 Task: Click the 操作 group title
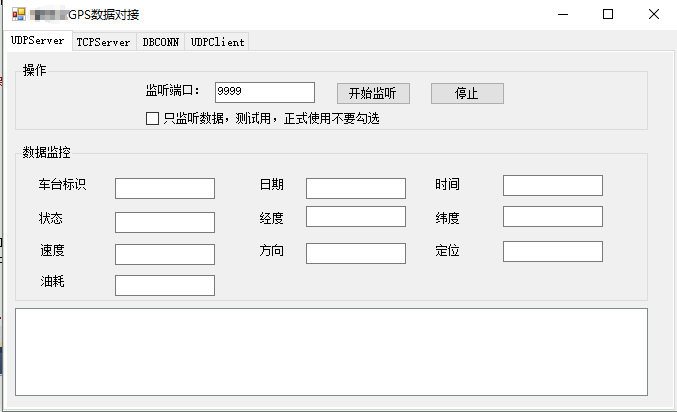(34, 70)
